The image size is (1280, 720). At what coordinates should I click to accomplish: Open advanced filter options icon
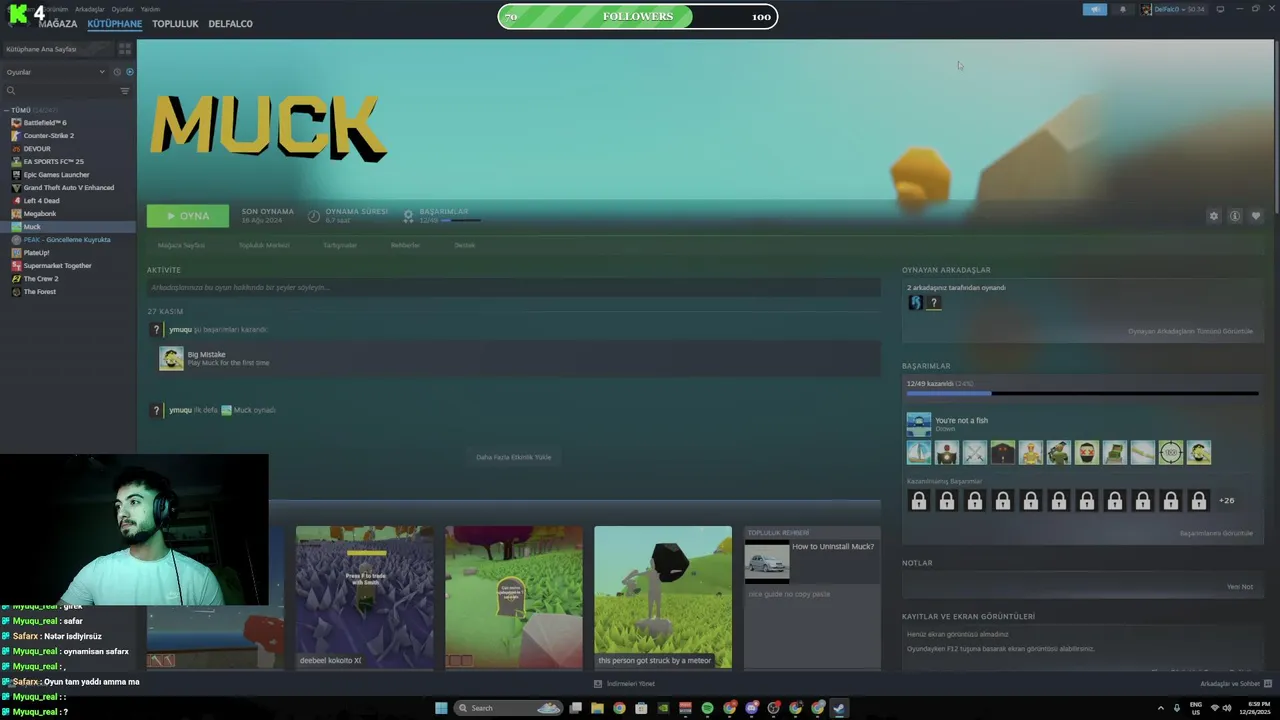pyautogui.click(x=125, y=91)
